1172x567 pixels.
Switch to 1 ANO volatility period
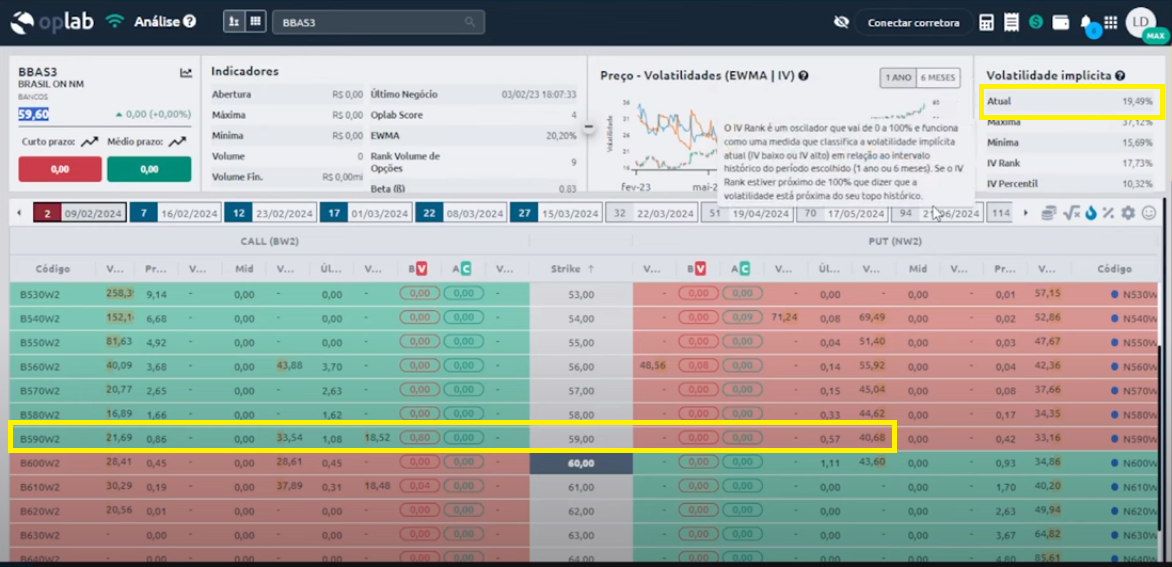coord(898,77)
